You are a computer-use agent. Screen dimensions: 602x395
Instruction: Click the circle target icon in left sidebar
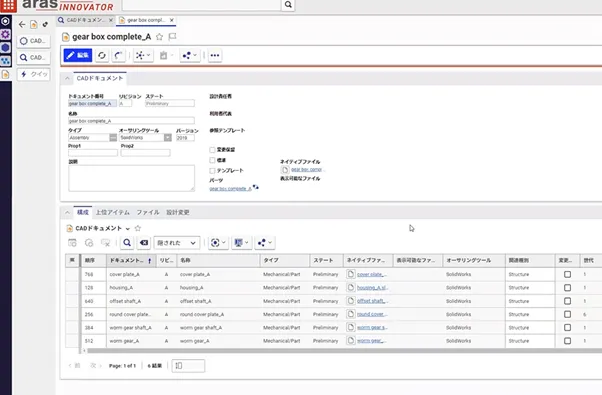[5, 21]
